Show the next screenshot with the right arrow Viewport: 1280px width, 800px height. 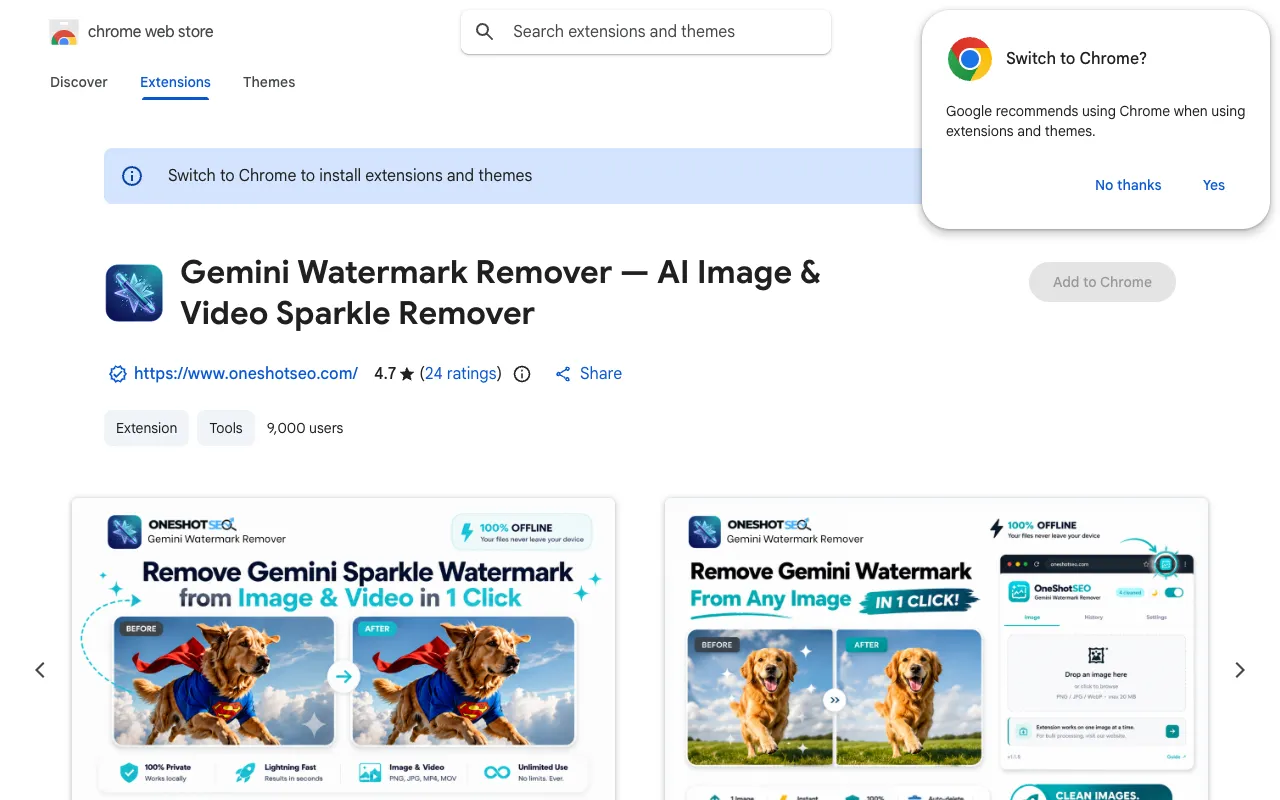pos(1240,670)
